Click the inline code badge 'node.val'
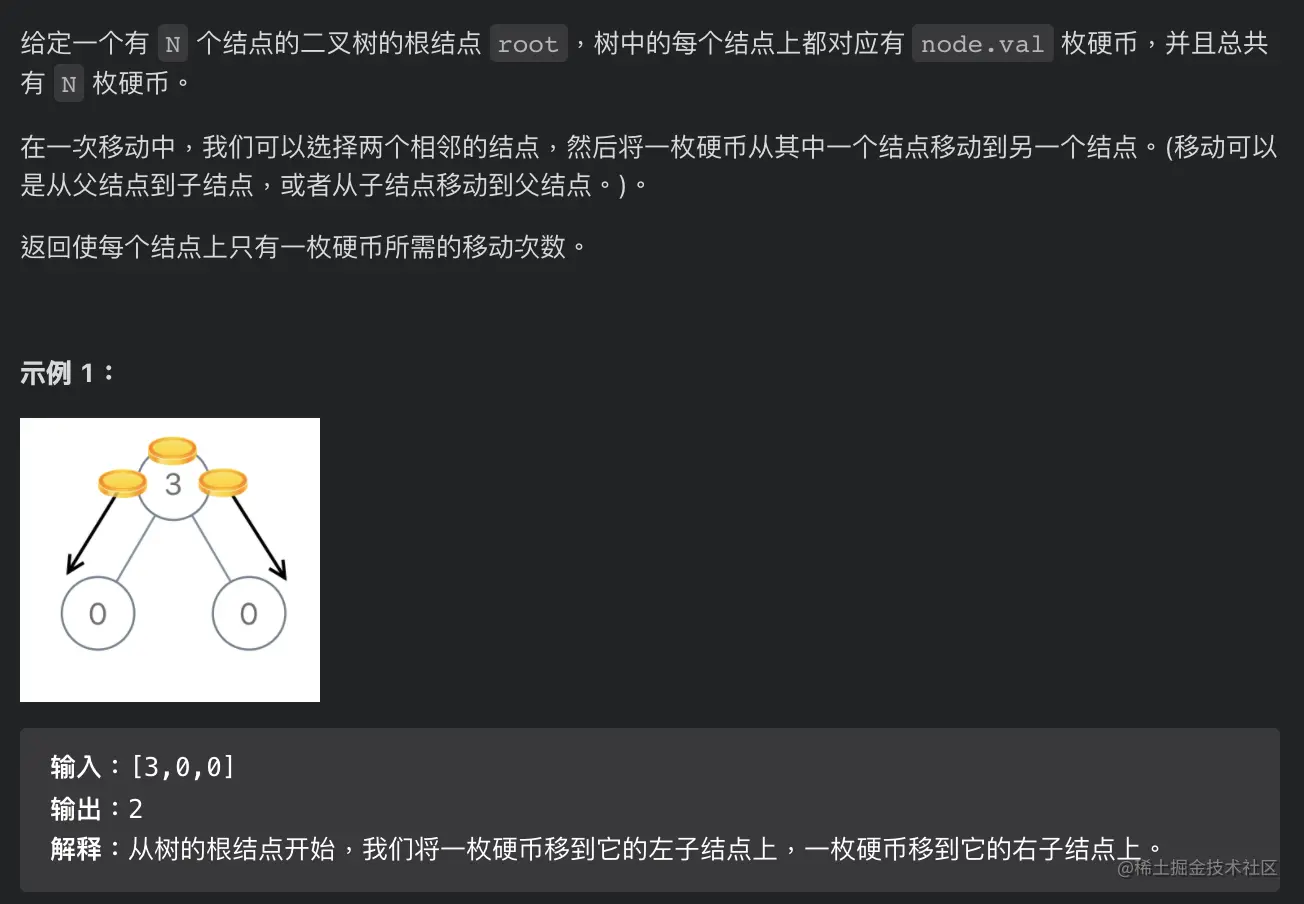1304x904 pixels. (982, 45)
